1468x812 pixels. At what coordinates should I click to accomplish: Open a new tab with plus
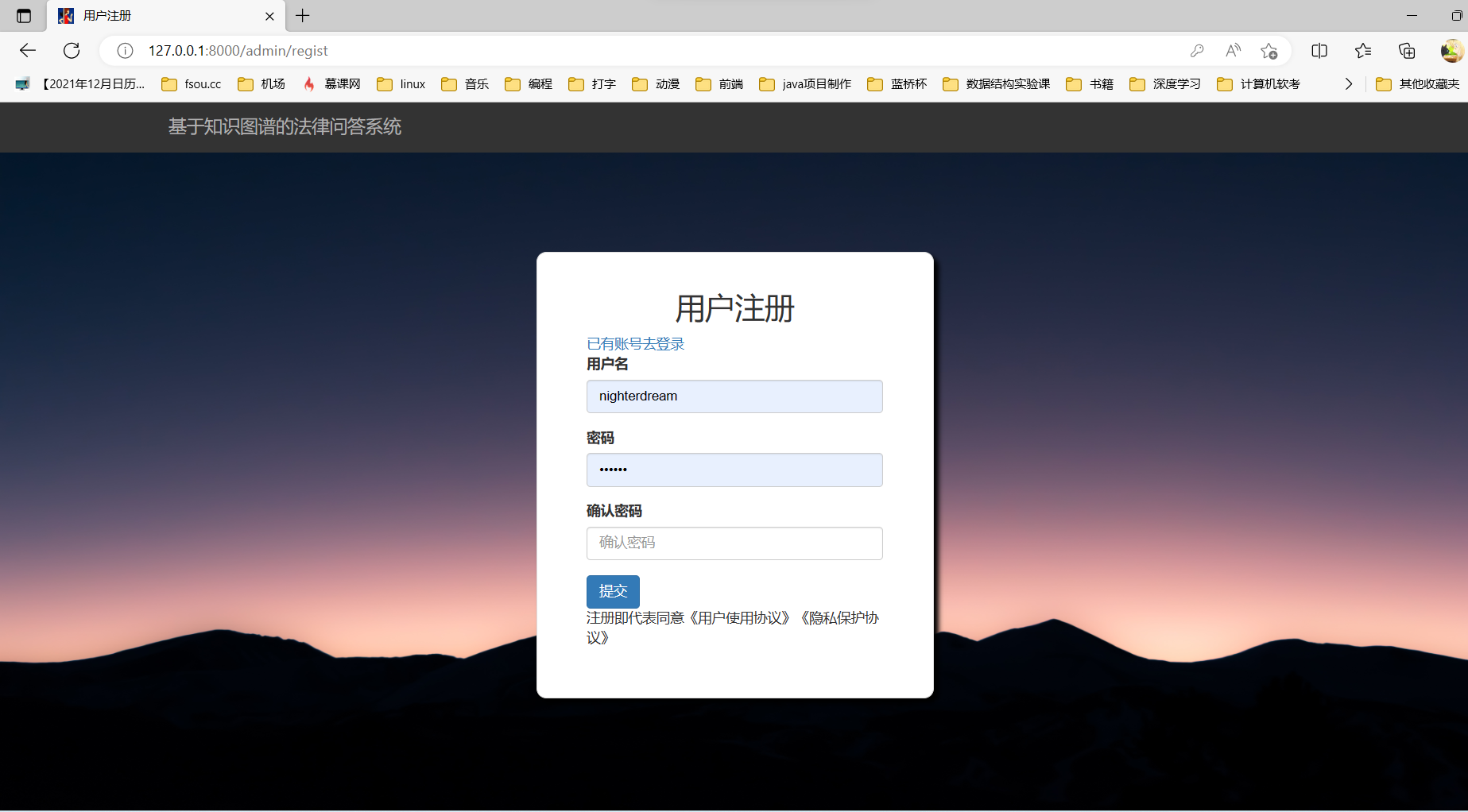303,15
